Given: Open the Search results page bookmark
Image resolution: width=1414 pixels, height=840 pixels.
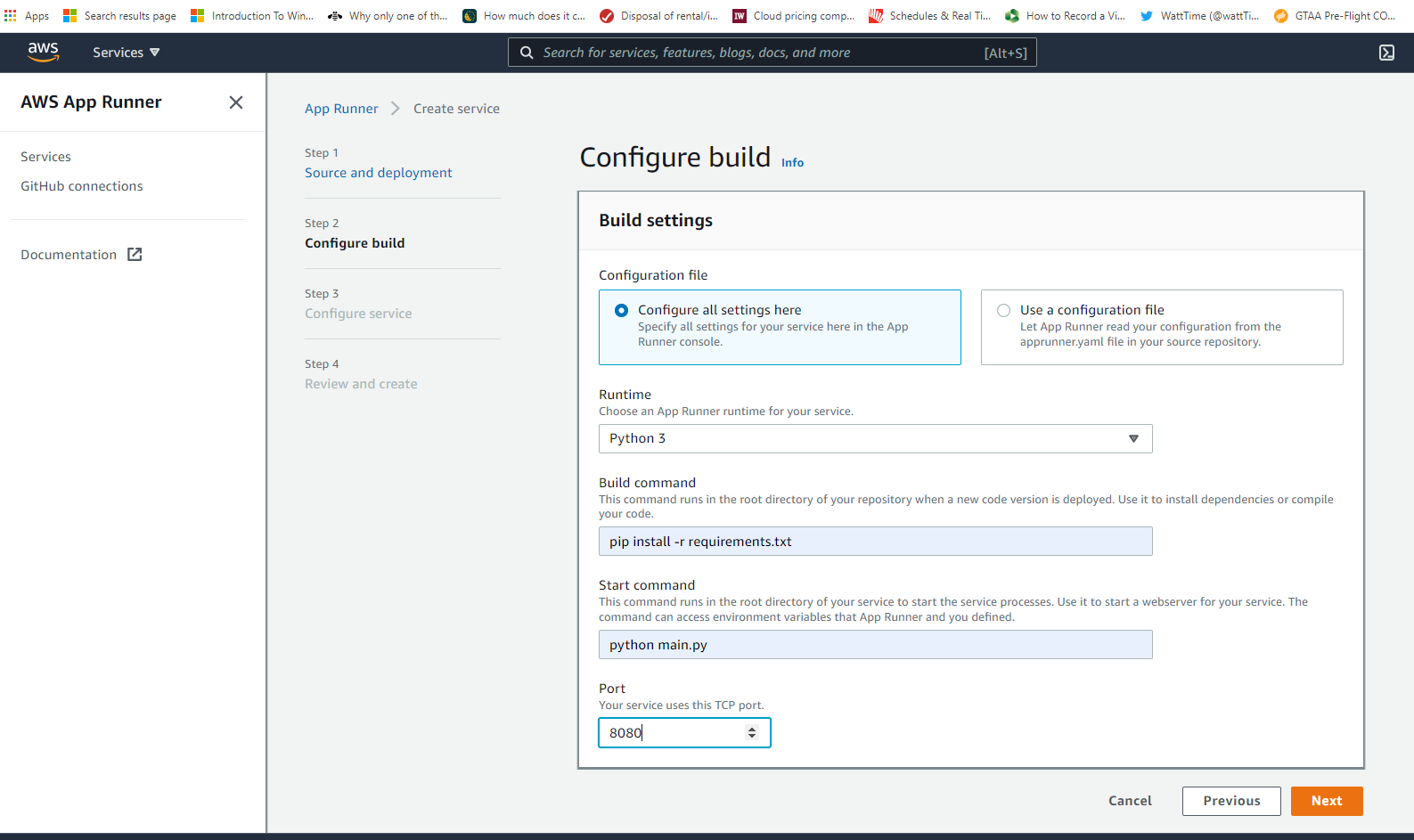Looking at the screenshot, I should pos(120,15).
